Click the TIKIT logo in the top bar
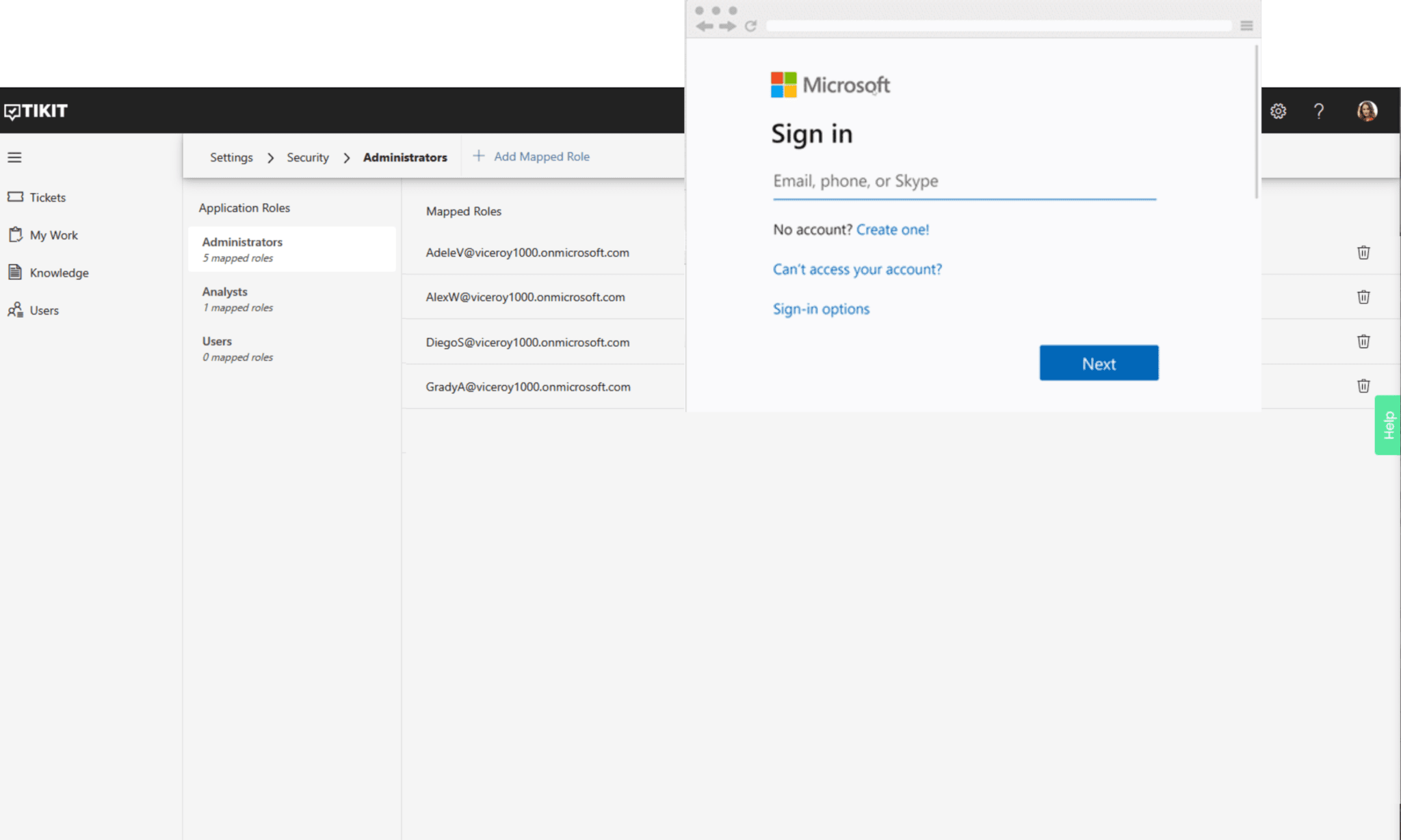 tap(36, 111)
